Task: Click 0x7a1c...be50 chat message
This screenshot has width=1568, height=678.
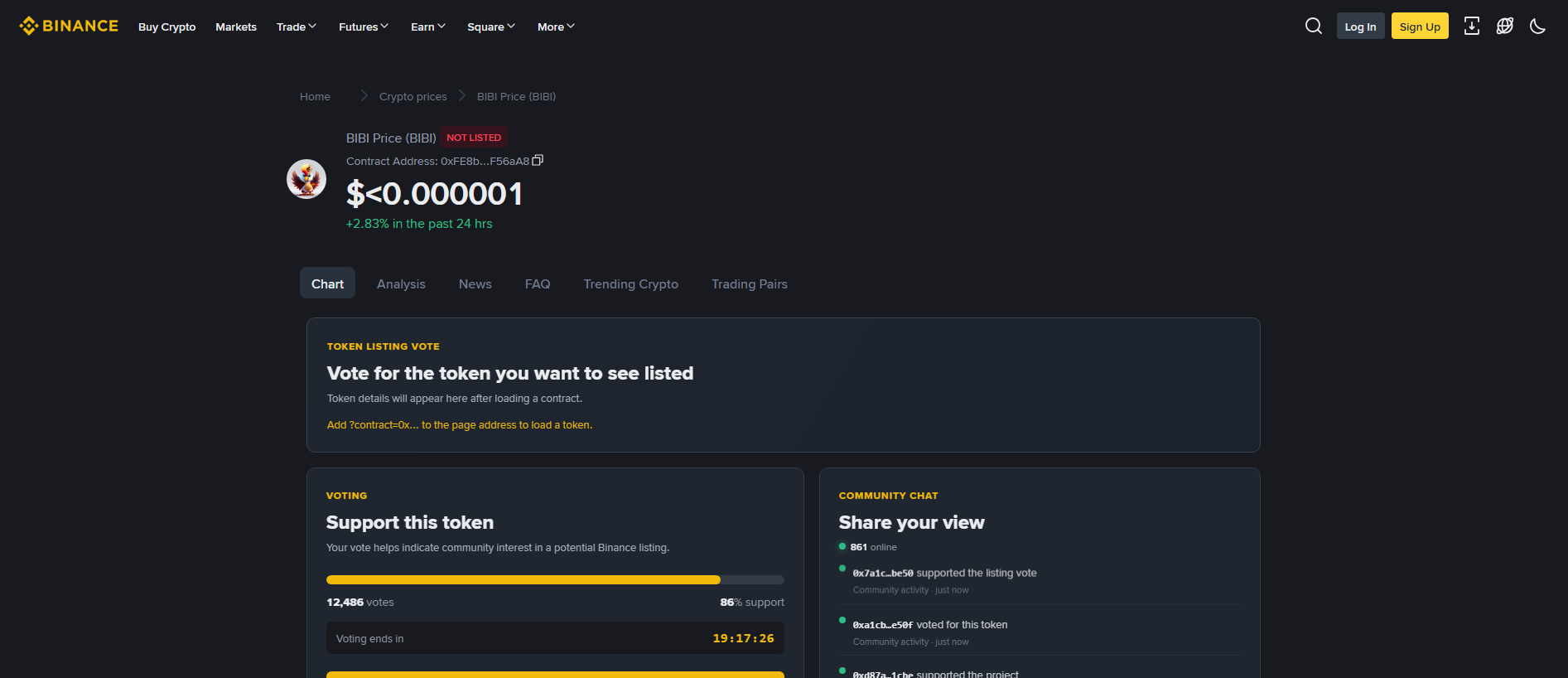Action: [944, 573]
